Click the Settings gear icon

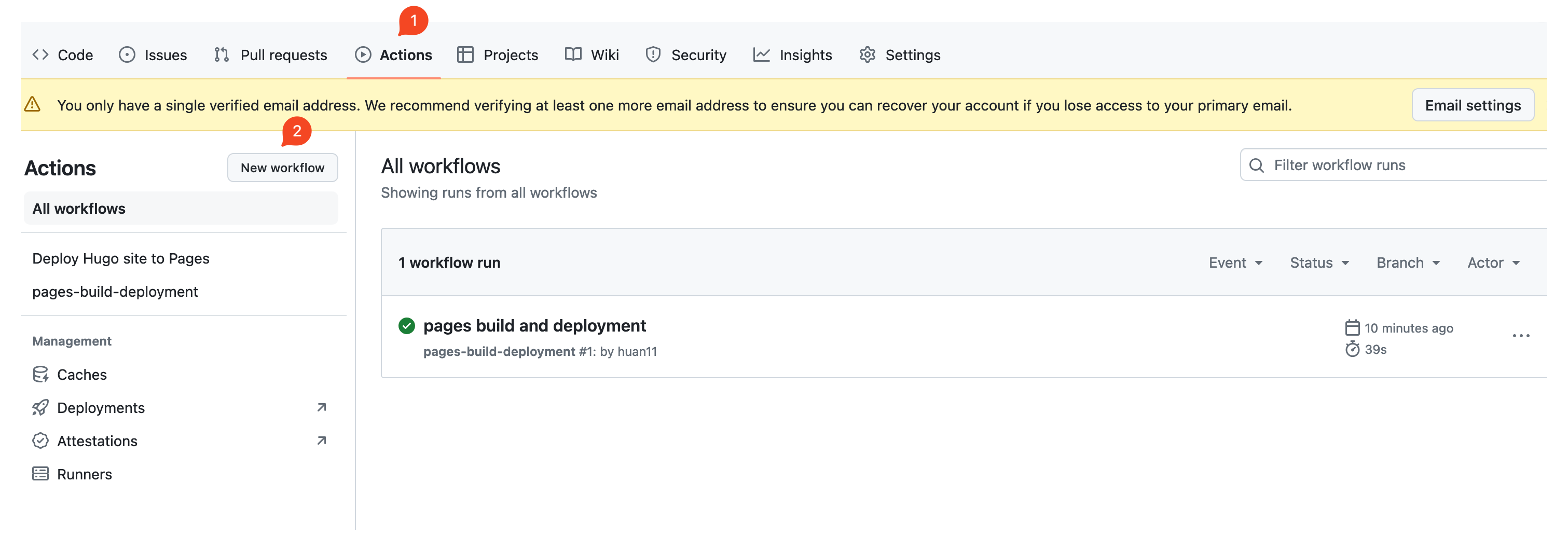pyautogui.click(x=868, y=55)
